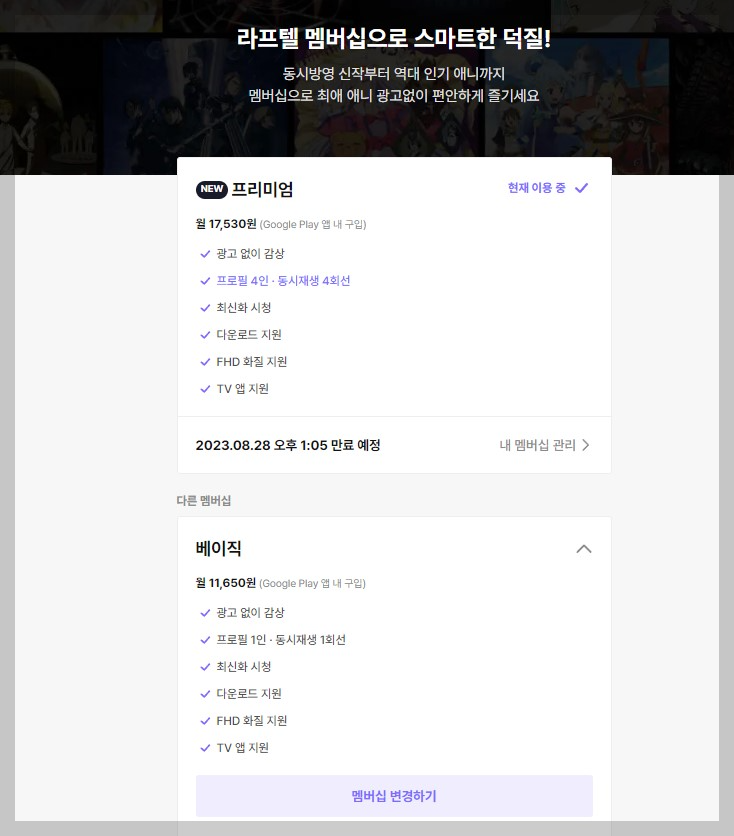Click the (Google Play 앱 내 구입) note under 베이직
This screenshot has height=836, width=734.
312,583
